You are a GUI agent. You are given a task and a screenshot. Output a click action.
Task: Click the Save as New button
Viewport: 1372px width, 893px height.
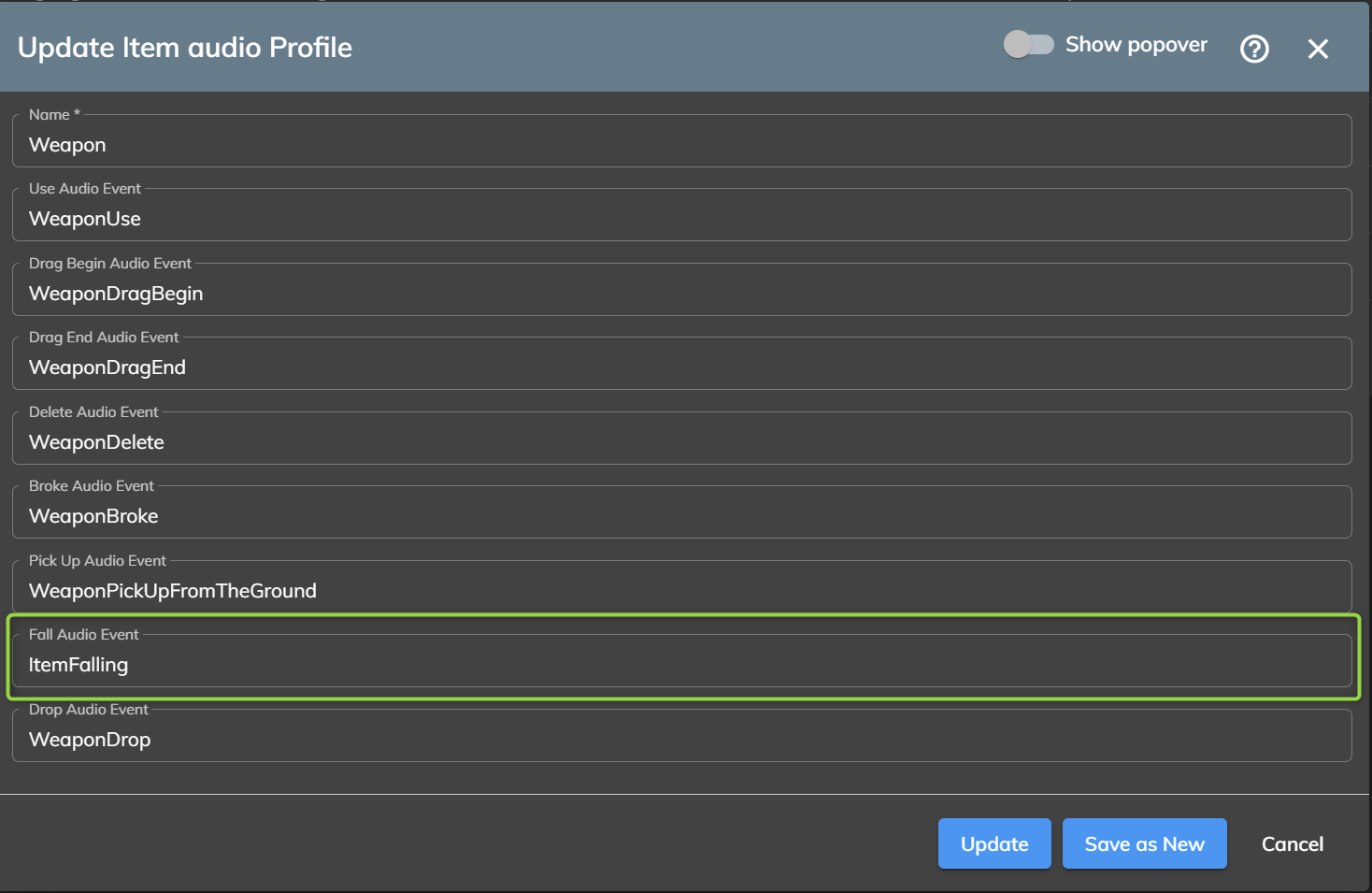1144,843
